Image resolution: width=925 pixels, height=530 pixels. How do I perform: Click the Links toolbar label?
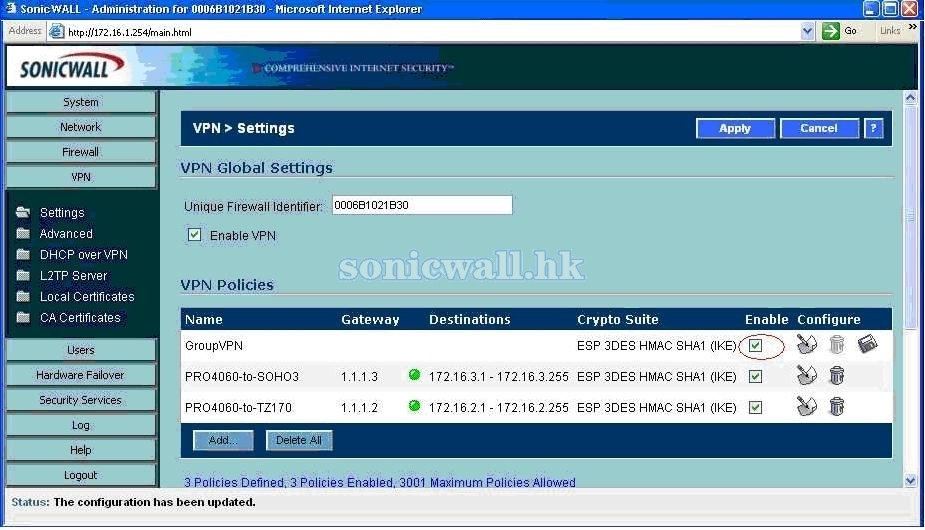[x=890, y=31]
